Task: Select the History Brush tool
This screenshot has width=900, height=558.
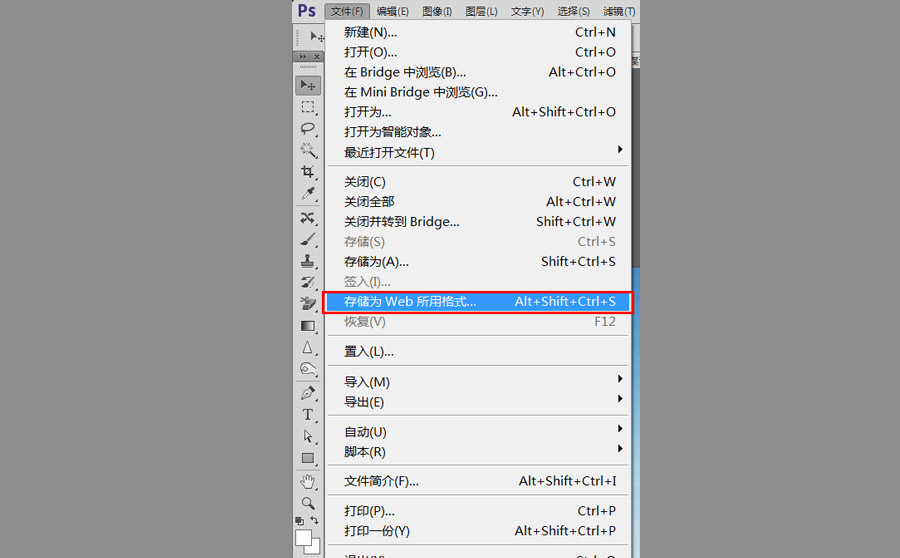Action: click(x=308, y=282)
